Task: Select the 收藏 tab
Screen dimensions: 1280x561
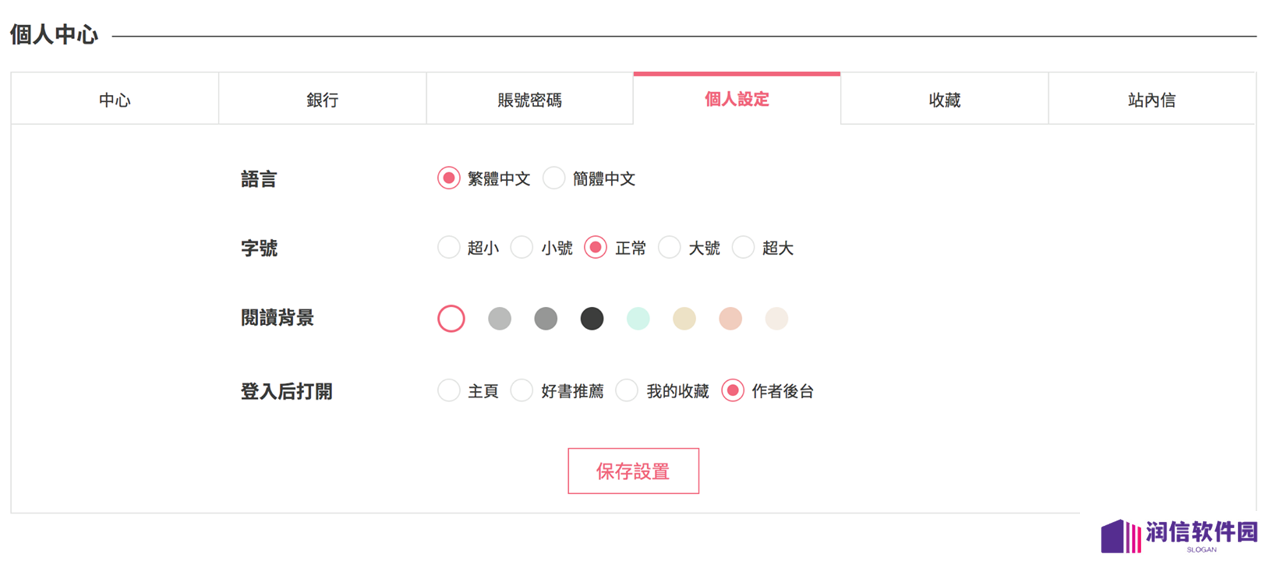Action: point(945,100)
